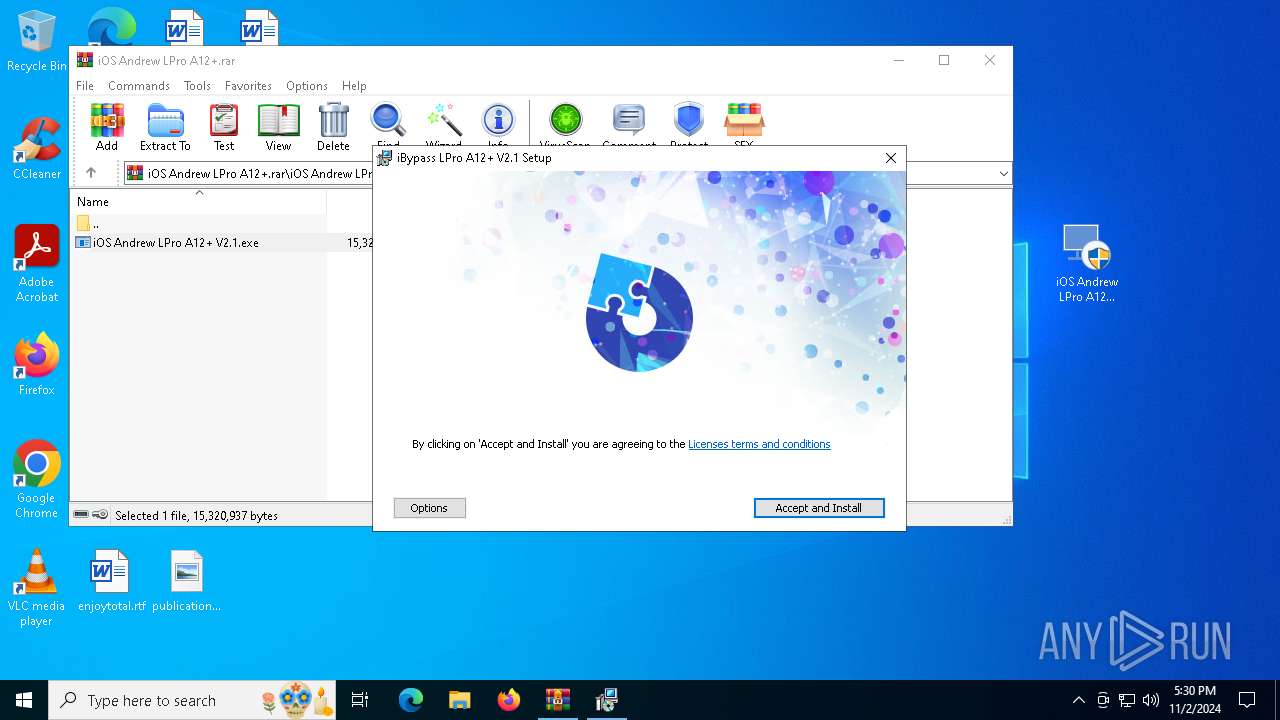The height and width of the screenshot is (720, 1280).
Task: Open the View toolbar icon in WinRAR
Action: 278,127
